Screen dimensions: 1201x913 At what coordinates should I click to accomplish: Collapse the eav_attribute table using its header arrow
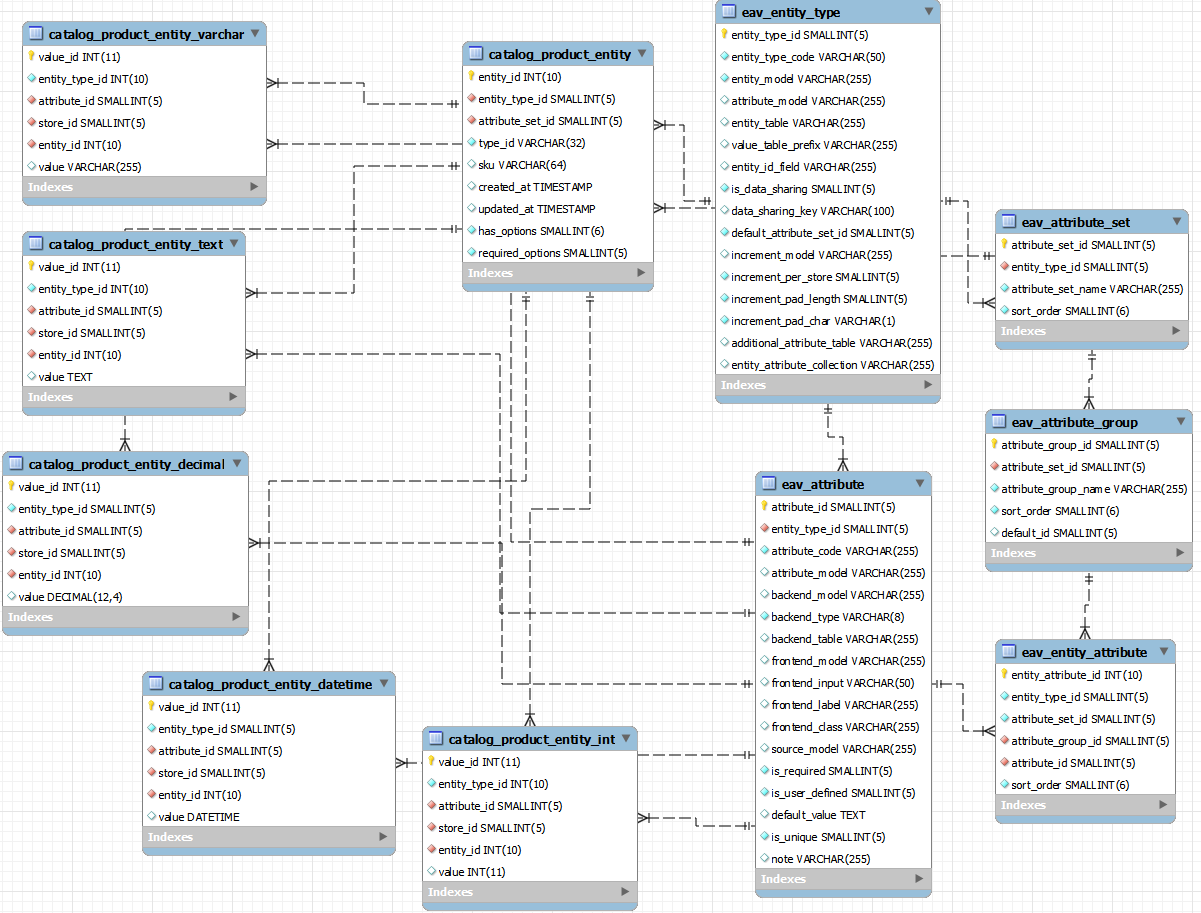coord(919,484)
